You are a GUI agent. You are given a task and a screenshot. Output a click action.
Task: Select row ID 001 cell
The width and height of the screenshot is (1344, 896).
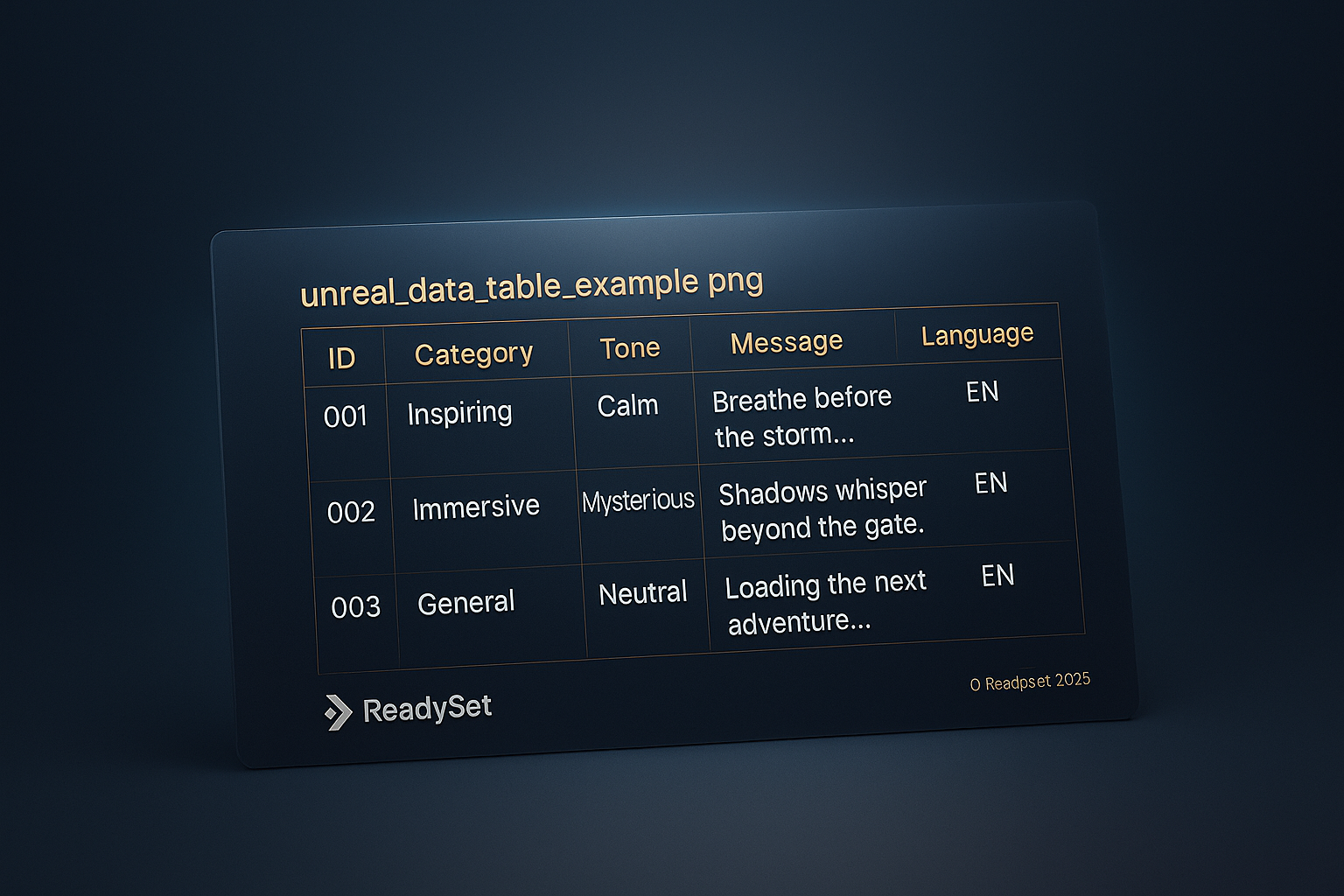[346, 416]
